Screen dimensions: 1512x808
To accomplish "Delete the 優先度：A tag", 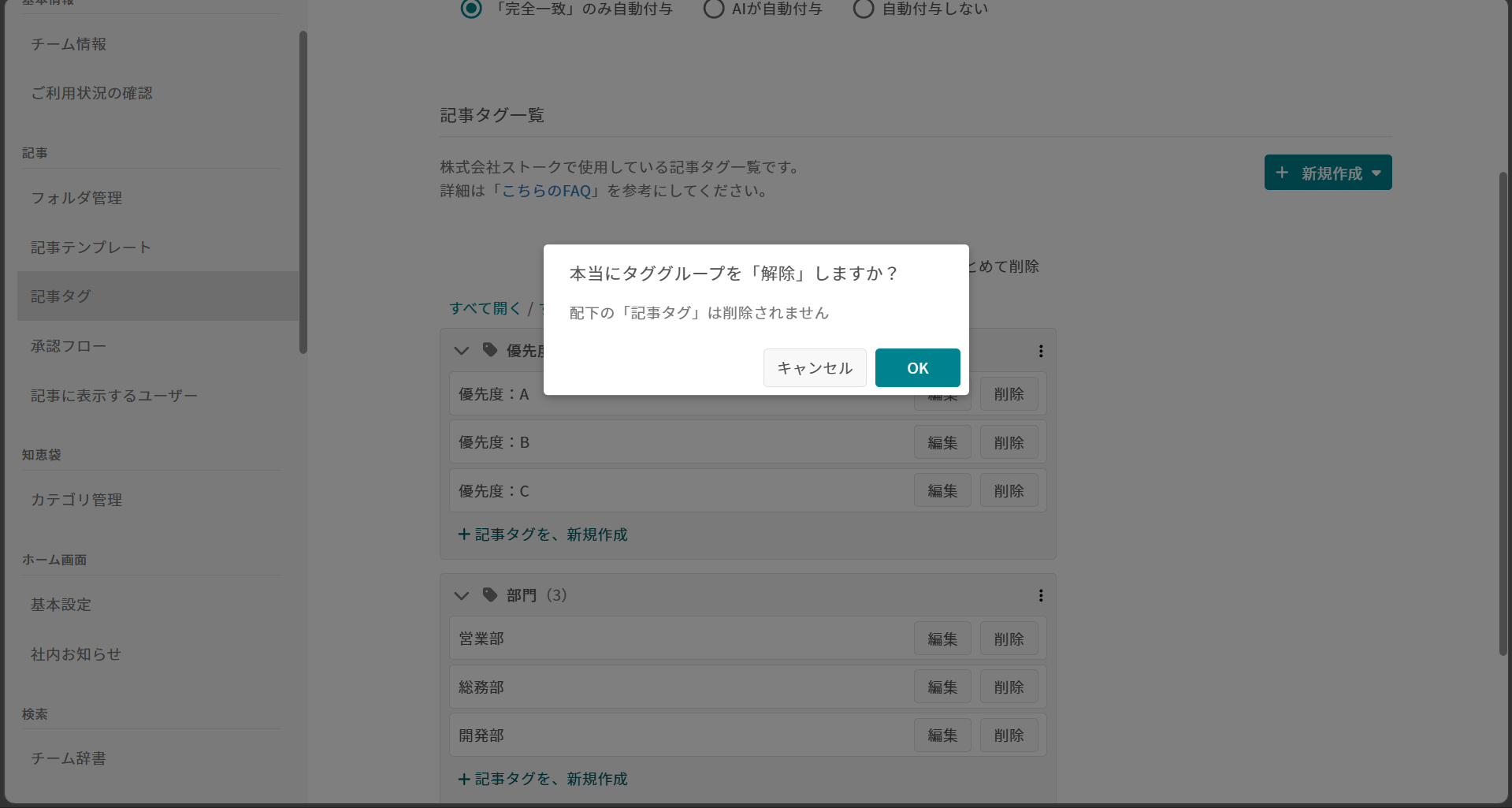I will coord(1009,394).
